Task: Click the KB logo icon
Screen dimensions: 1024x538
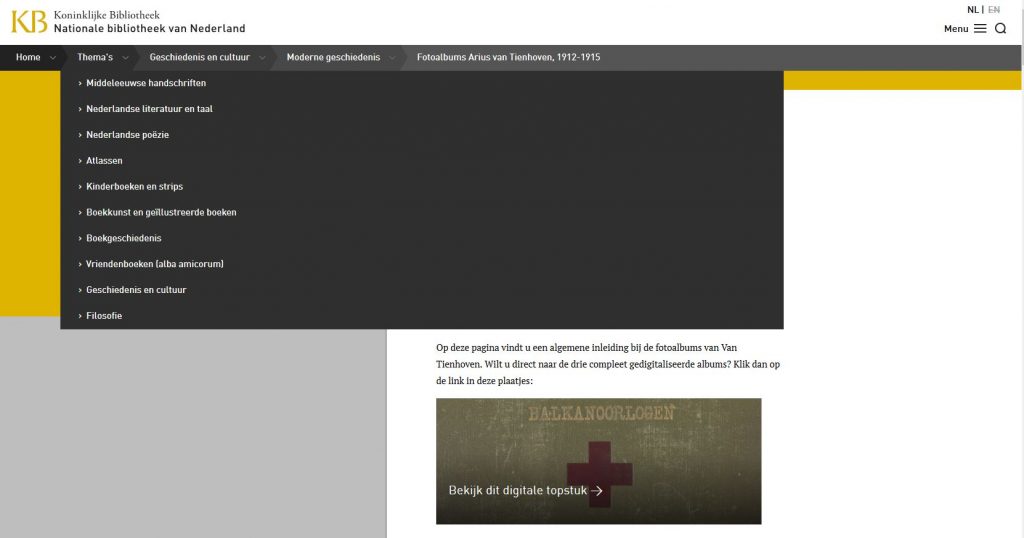Action: pos(29,21)
